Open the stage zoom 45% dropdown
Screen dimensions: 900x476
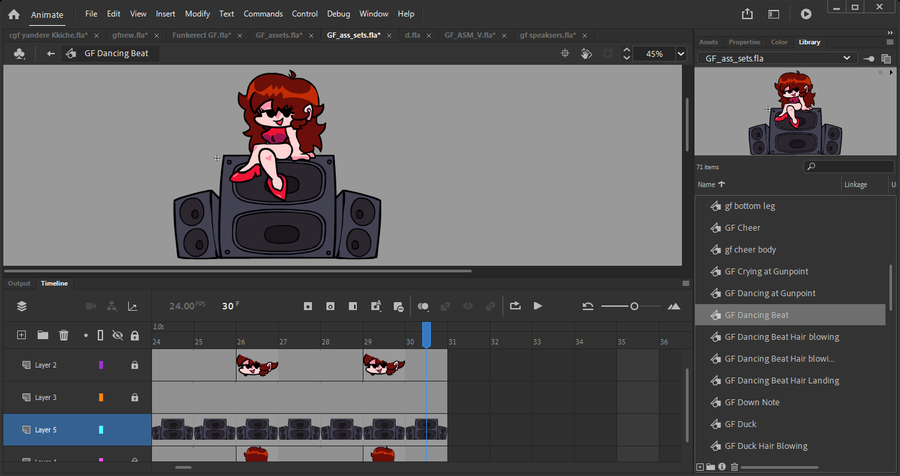click(681, 54)
